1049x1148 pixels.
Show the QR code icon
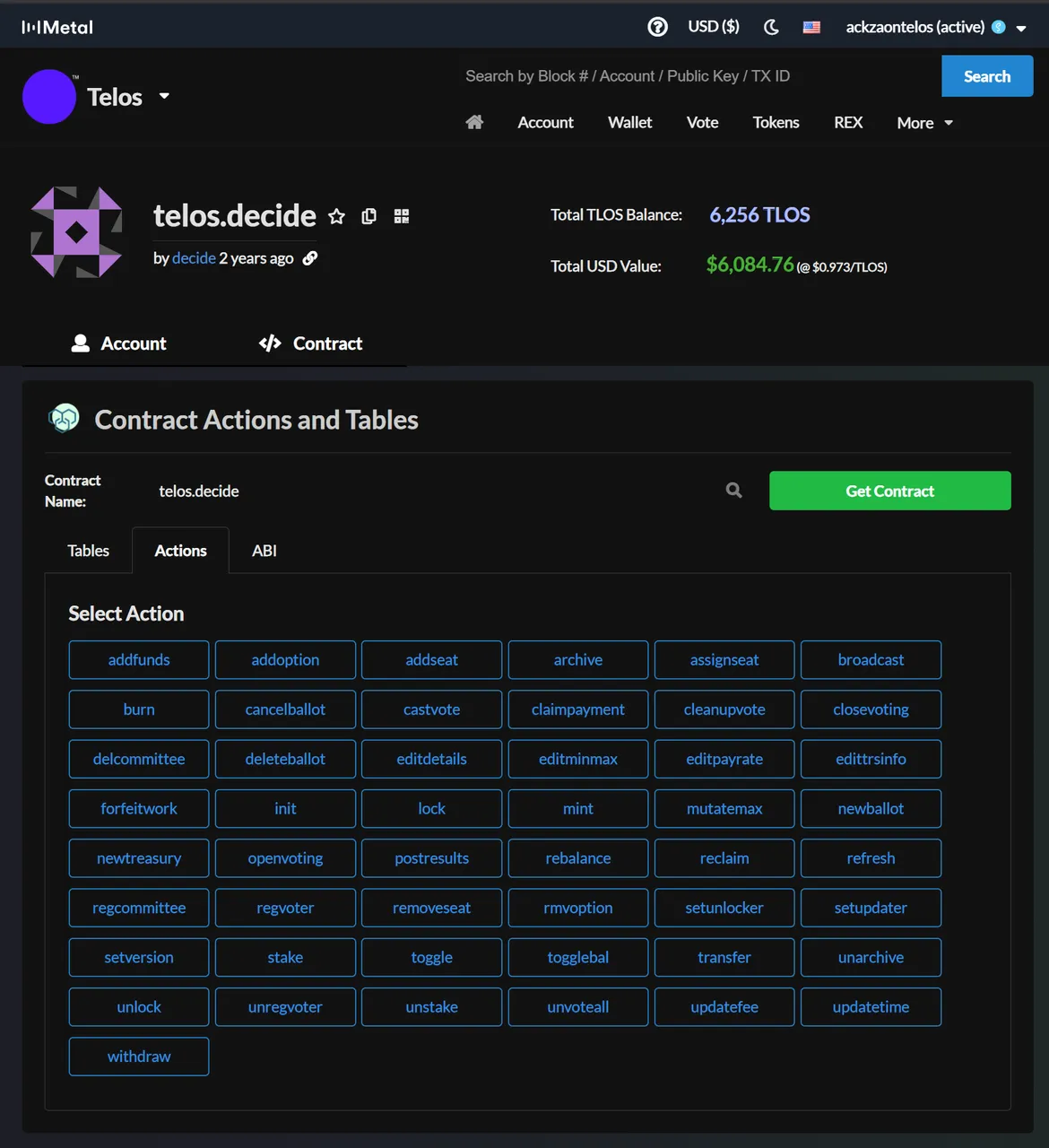tap(402, 216)
